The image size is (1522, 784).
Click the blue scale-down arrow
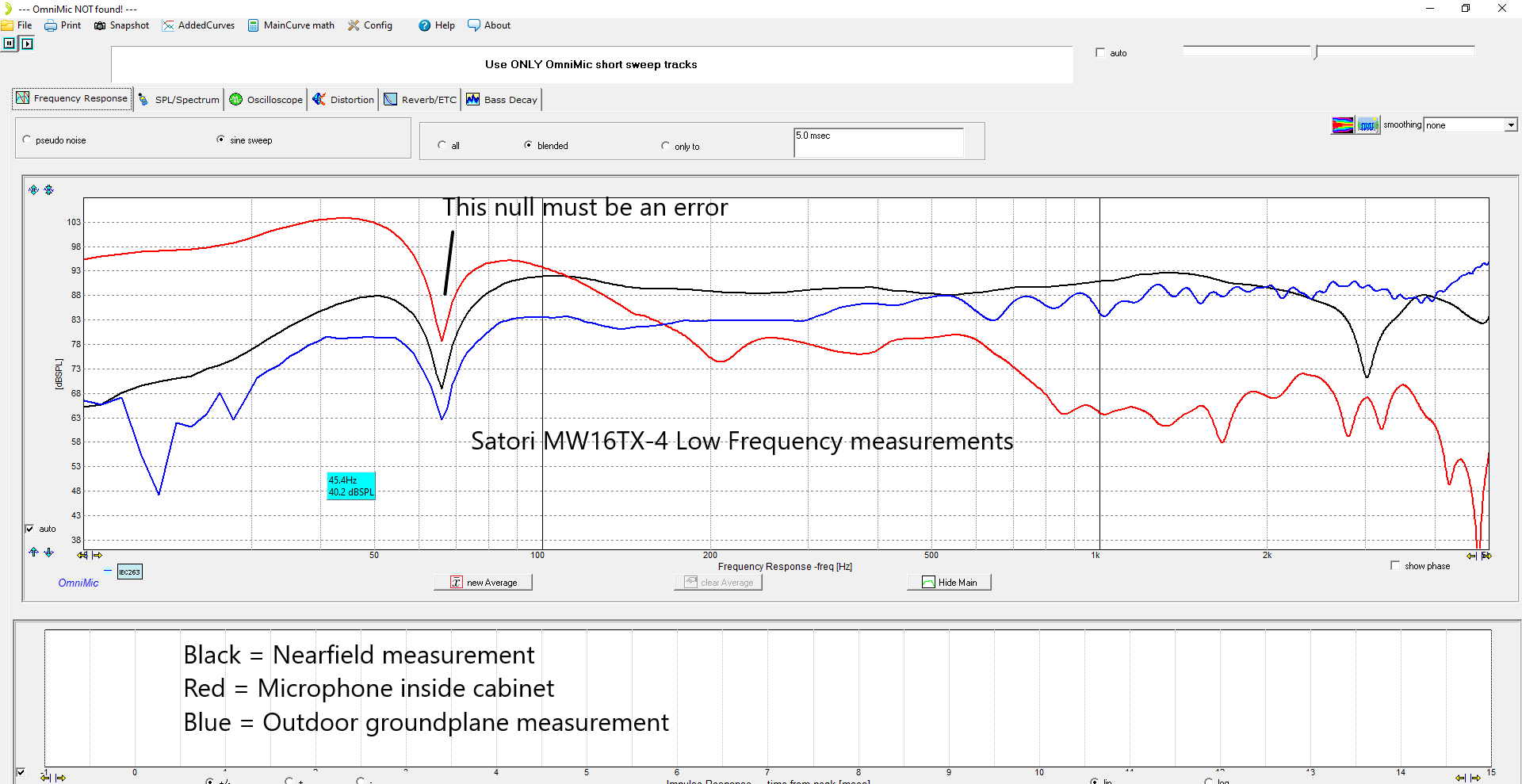click(49, 553)
